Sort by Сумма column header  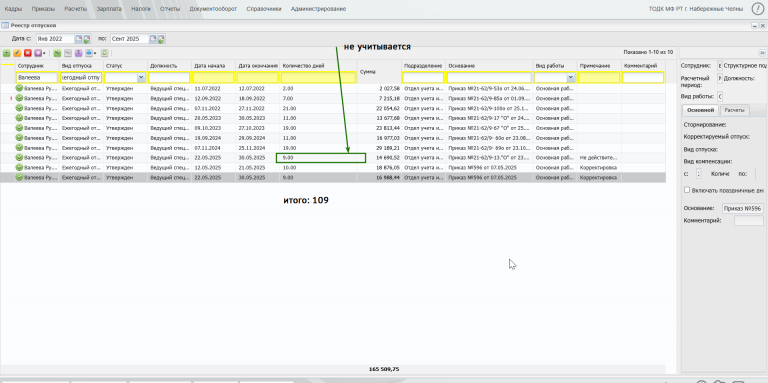tap(380, 72)
